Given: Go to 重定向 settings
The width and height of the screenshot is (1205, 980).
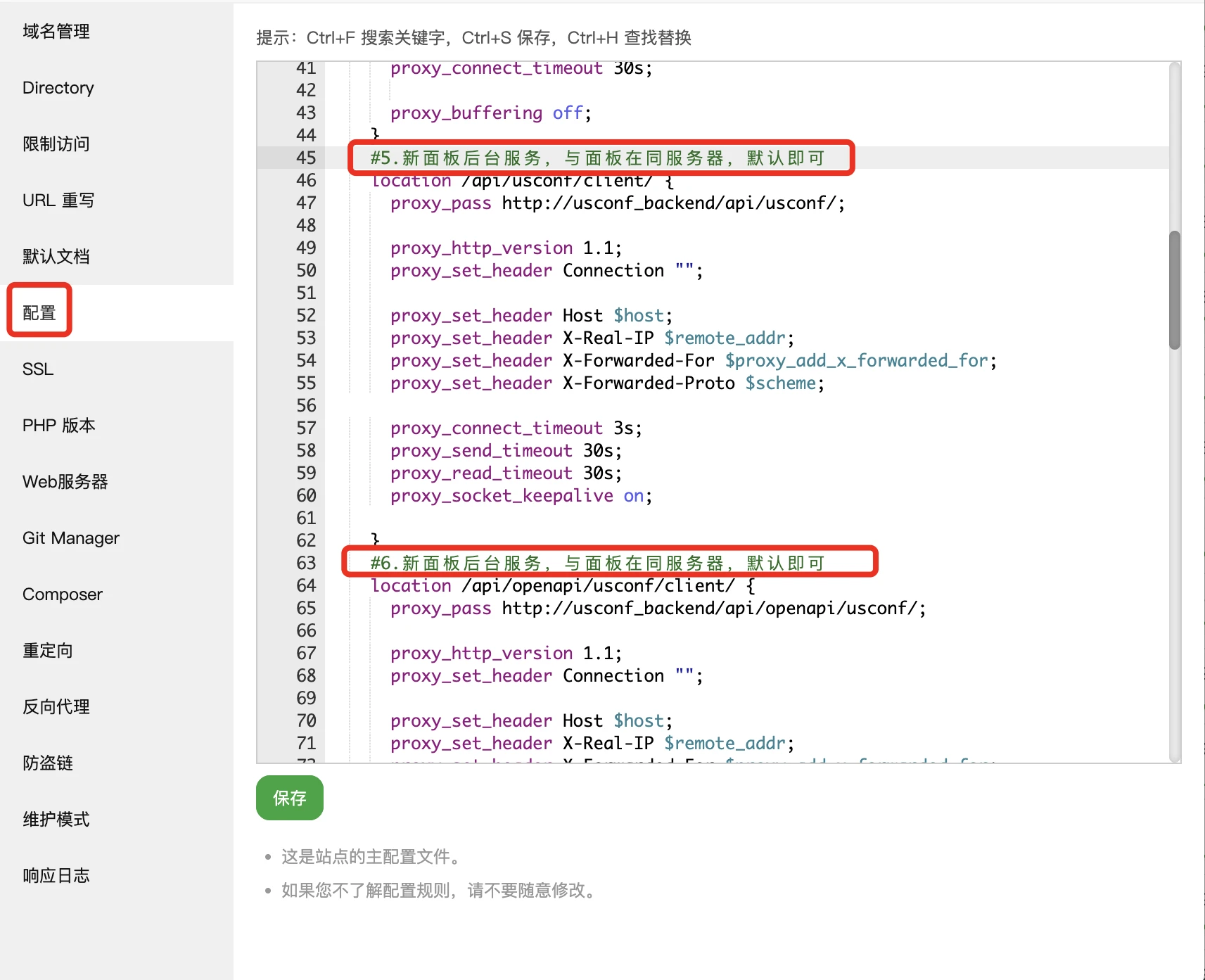Looking at the screenshot, I should 48,651.
